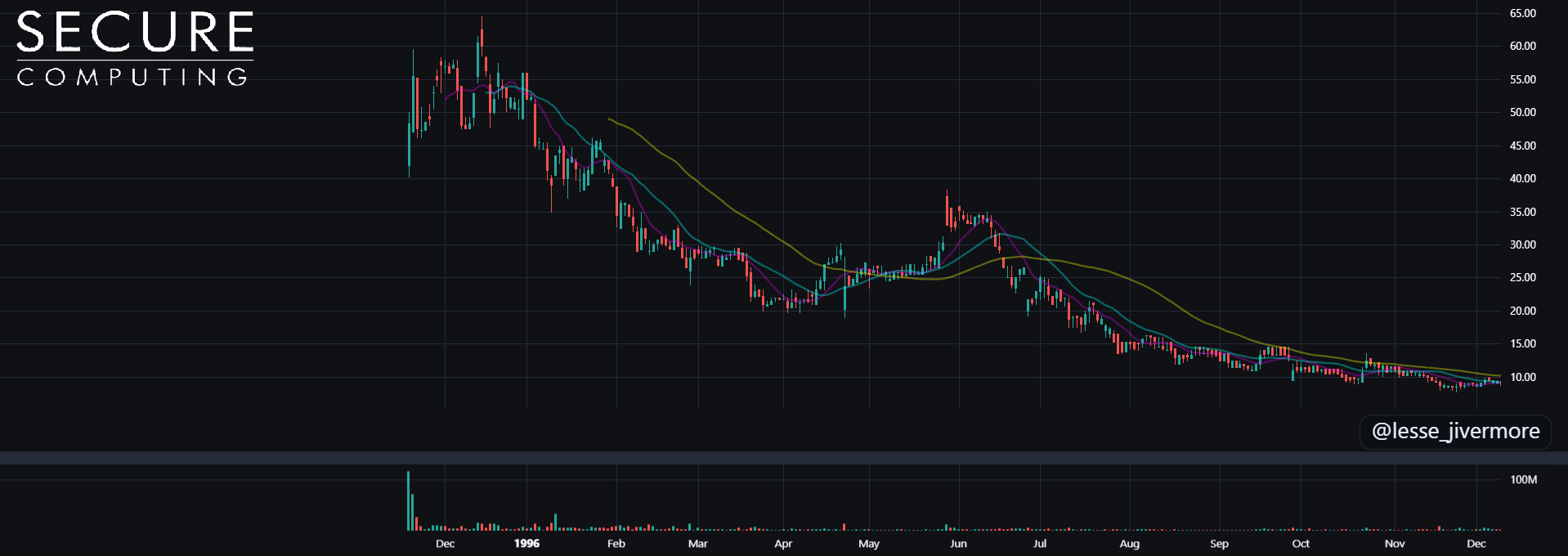1568x556 pixels.
Task: Click the Jun marker on the time axis
Action: 958,544
